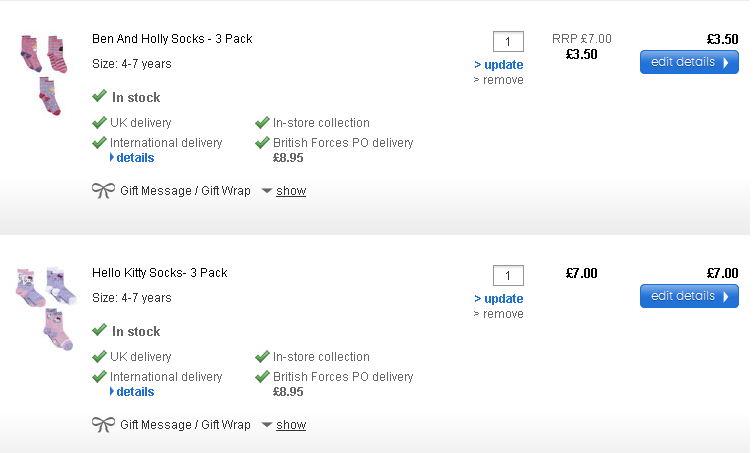Show gift wrap options for Hello Kitty Socks

[x=290, y=425]
